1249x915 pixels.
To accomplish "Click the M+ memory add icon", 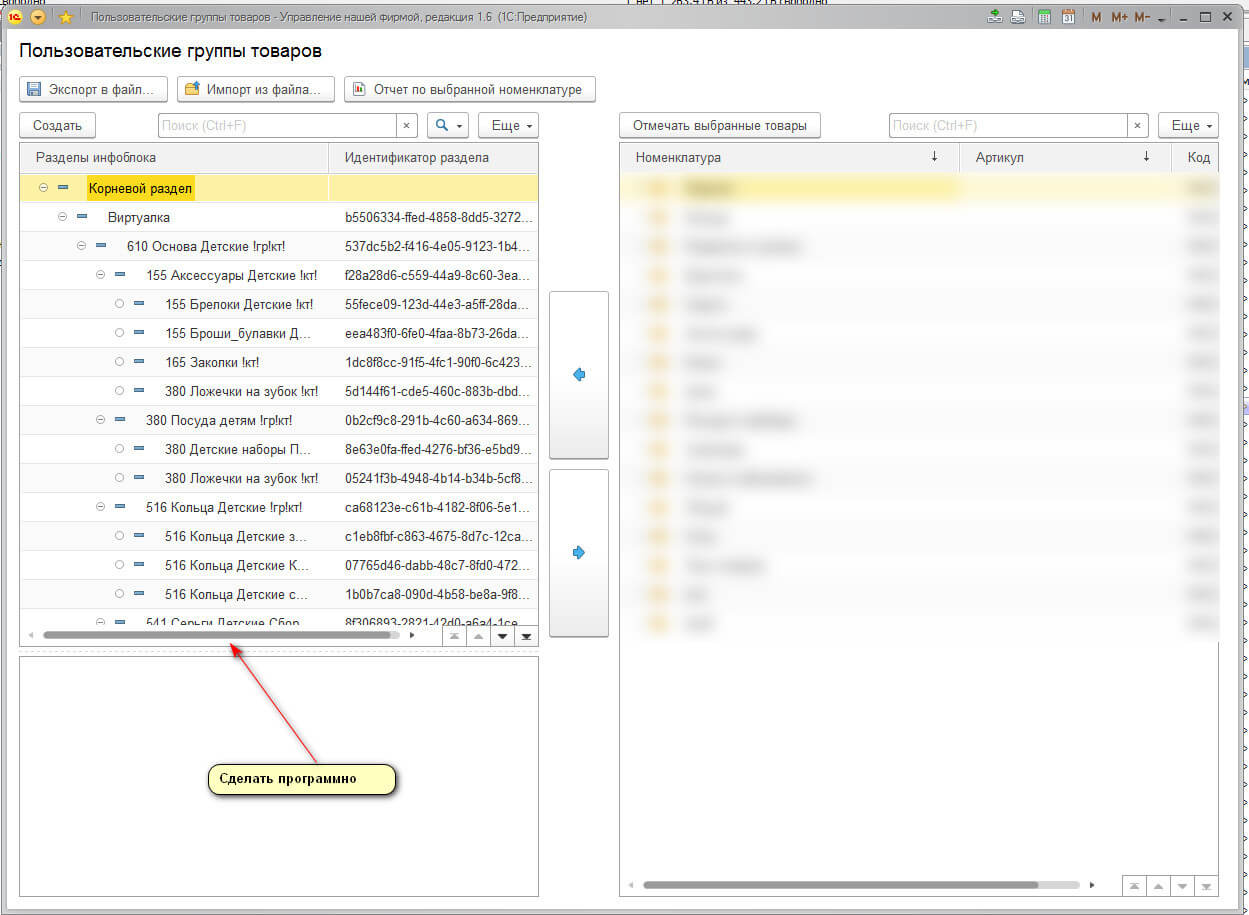I will coord(1118,17).
